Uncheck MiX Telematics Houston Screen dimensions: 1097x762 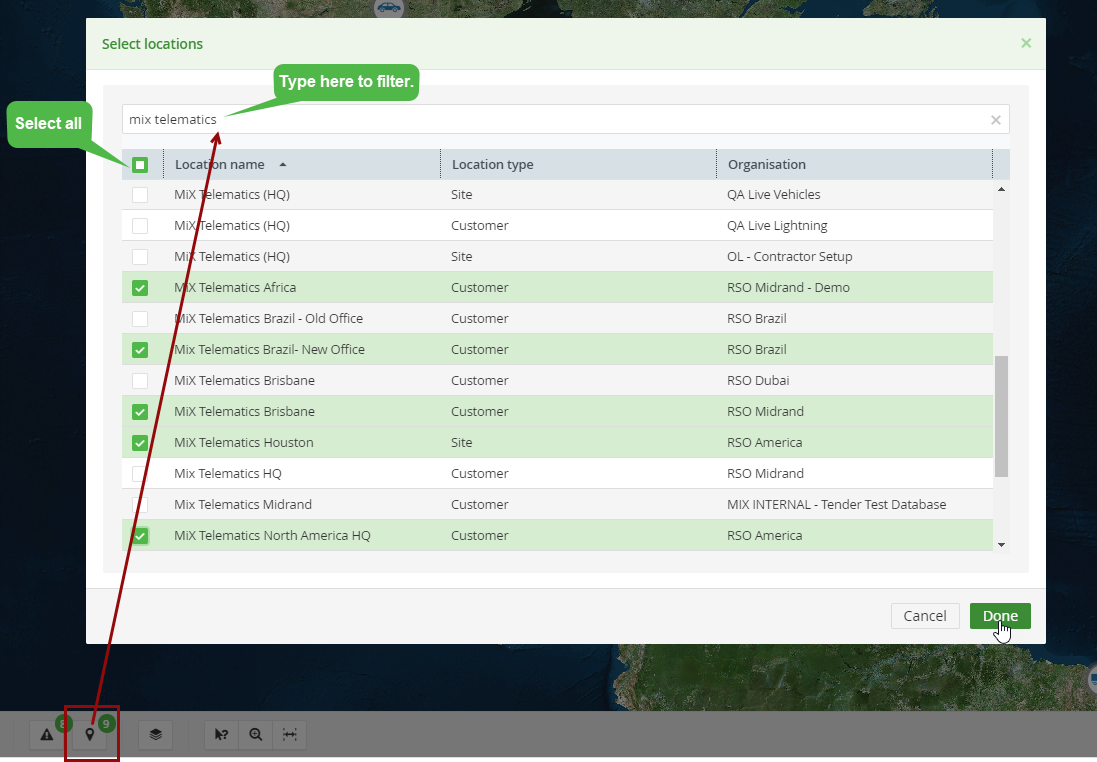[140, 442]
